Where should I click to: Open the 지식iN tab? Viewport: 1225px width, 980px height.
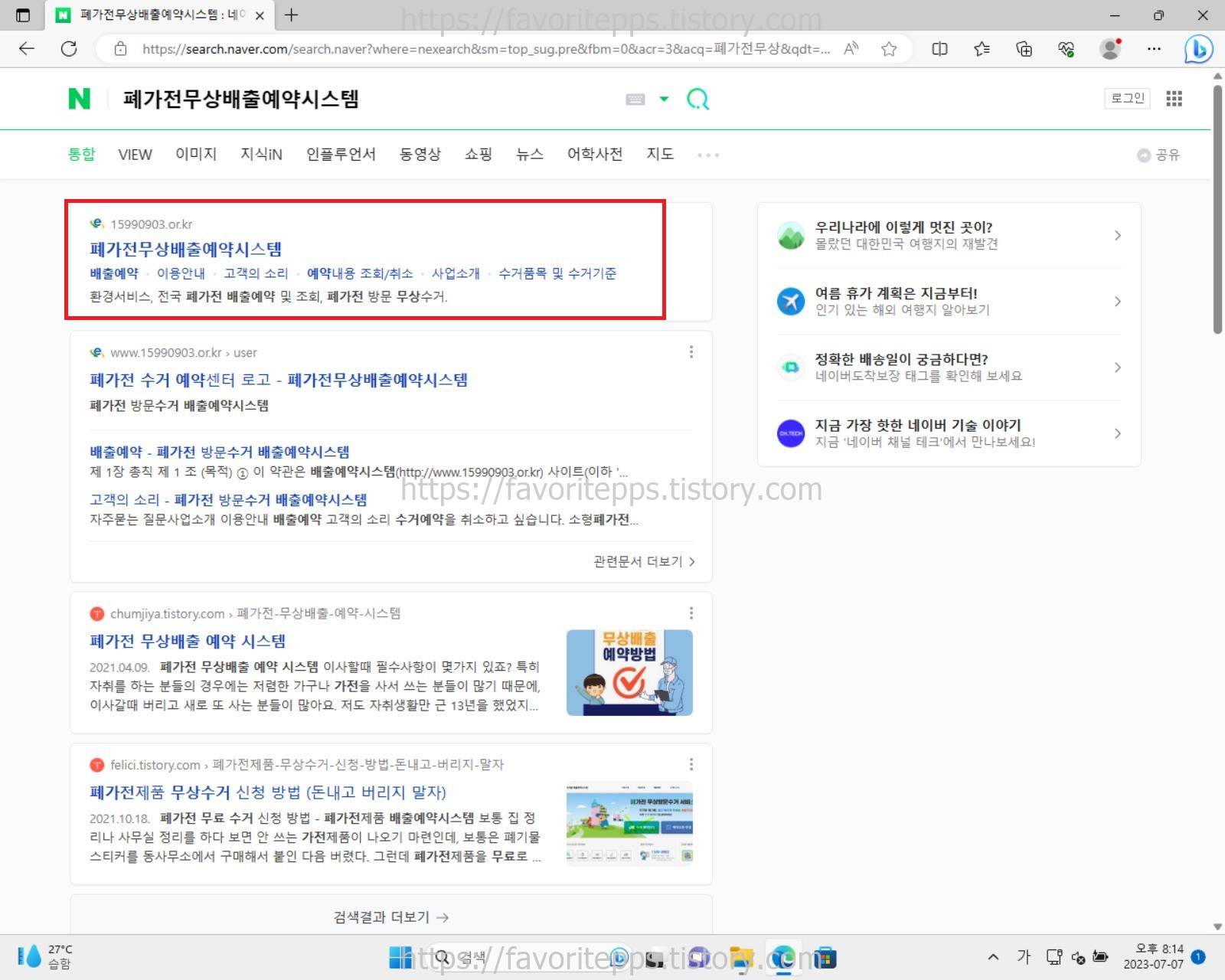point(261,154)
